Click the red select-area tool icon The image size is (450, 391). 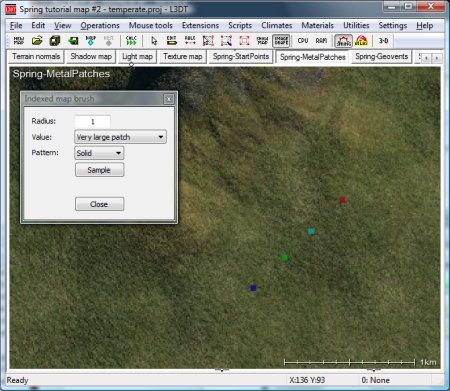pyautogui.click(x=208, y=41)
